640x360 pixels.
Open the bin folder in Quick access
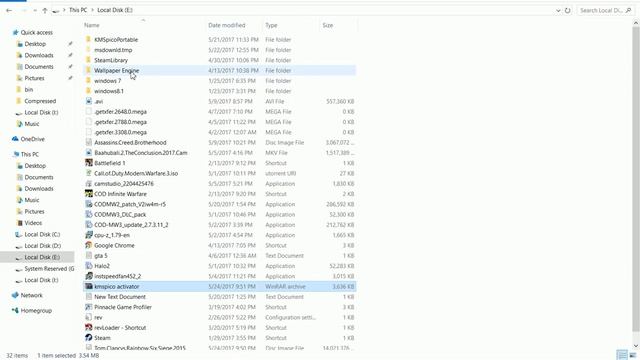point(29,89)
